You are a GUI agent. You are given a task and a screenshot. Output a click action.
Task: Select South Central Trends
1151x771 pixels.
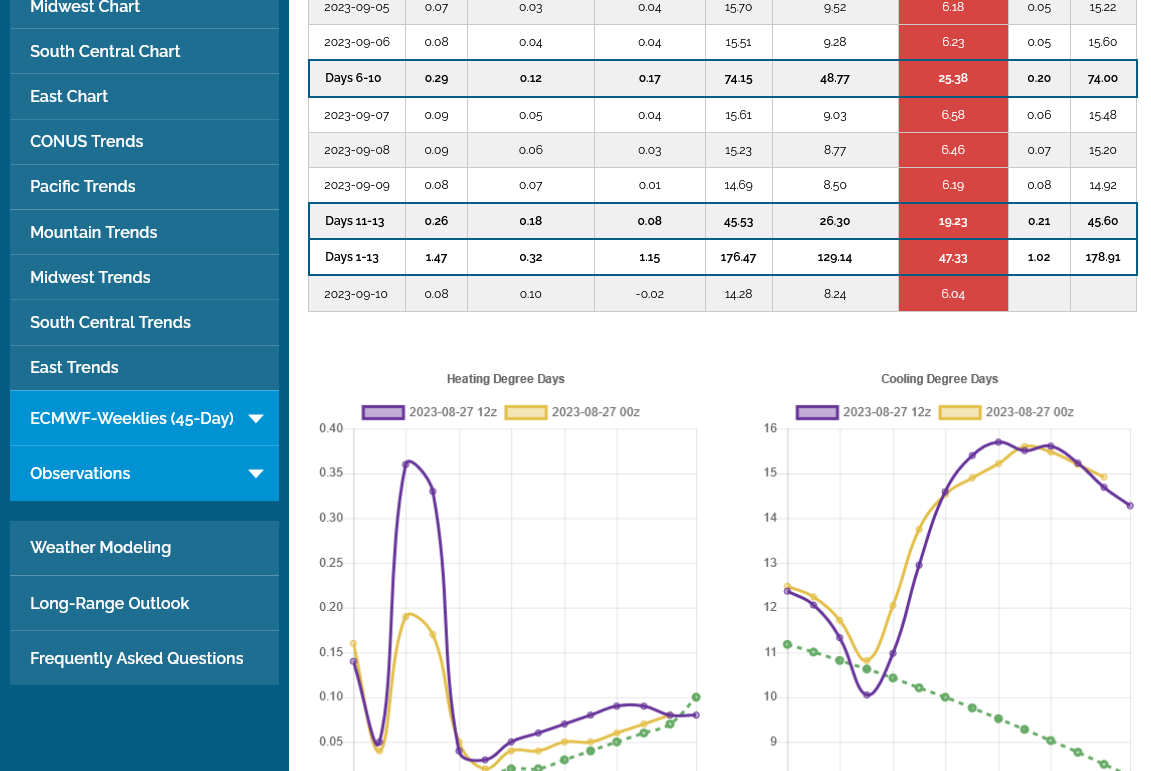point(110,322)
